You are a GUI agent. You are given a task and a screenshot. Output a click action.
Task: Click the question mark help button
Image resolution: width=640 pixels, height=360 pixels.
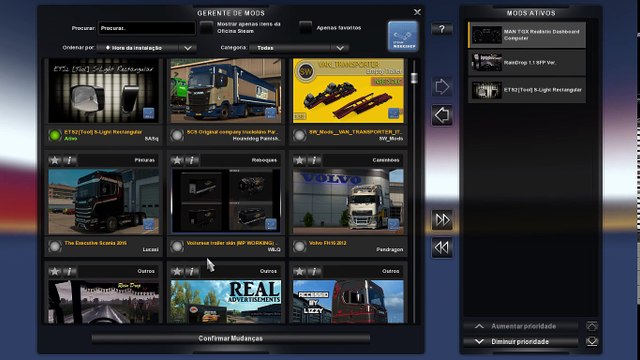[x=442, y=29]
